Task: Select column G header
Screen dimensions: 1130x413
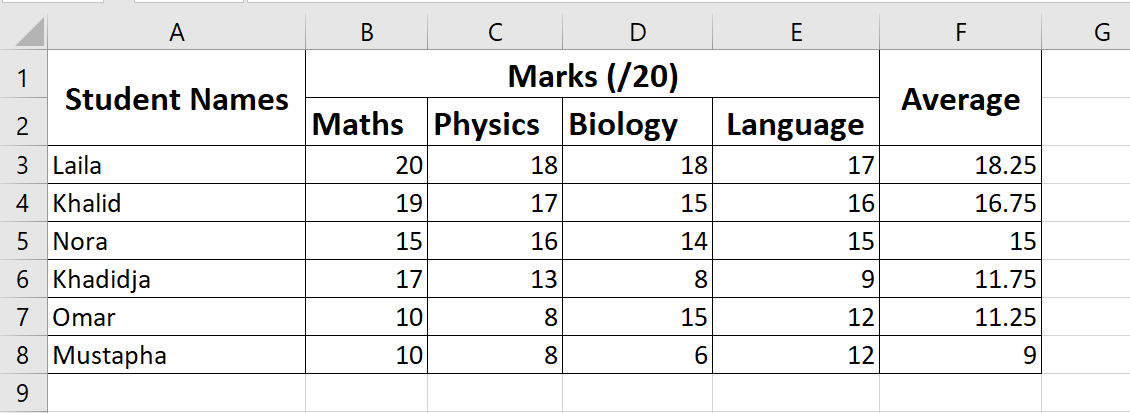Action: point(1102,33)
